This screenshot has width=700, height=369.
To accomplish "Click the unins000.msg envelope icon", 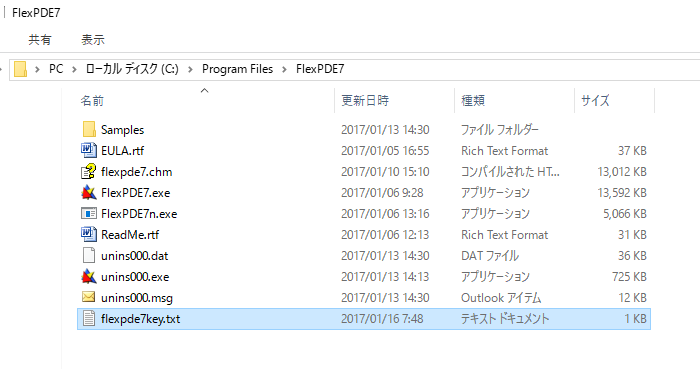I will (x=89, y=297).
